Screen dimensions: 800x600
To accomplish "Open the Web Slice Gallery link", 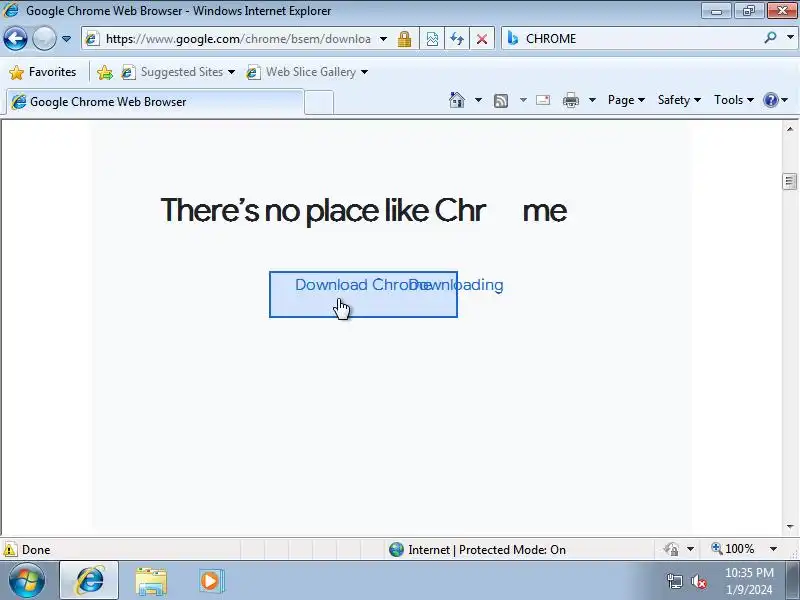I will click(307, 72).
